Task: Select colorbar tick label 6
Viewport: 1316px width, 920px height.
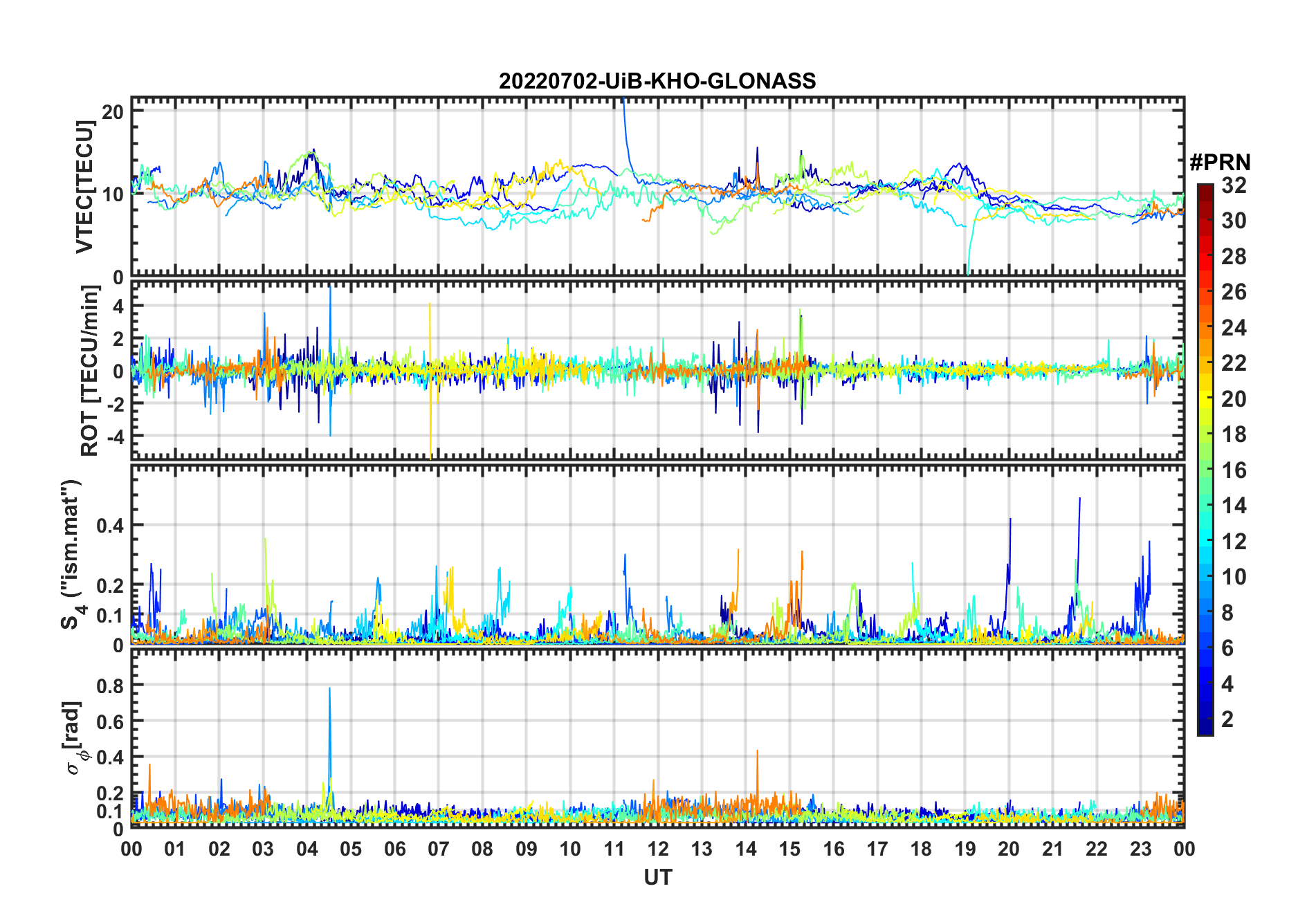Action: (x=1227, y=648)
